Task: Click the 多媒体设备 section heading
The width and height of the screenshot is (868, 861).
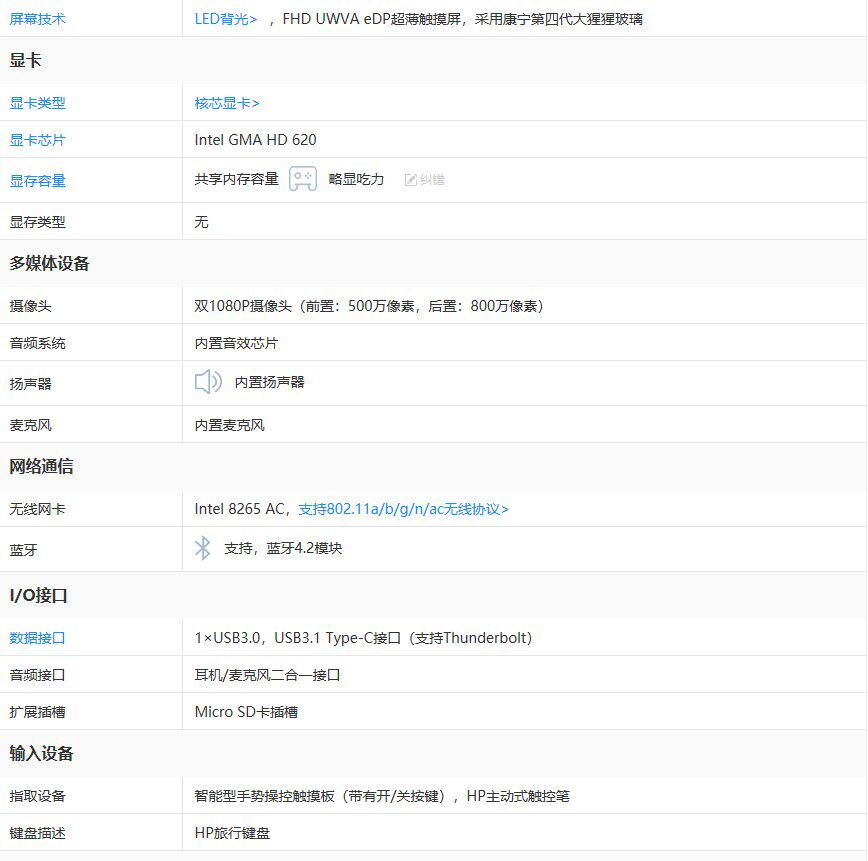Action: (x=49, y=264)
